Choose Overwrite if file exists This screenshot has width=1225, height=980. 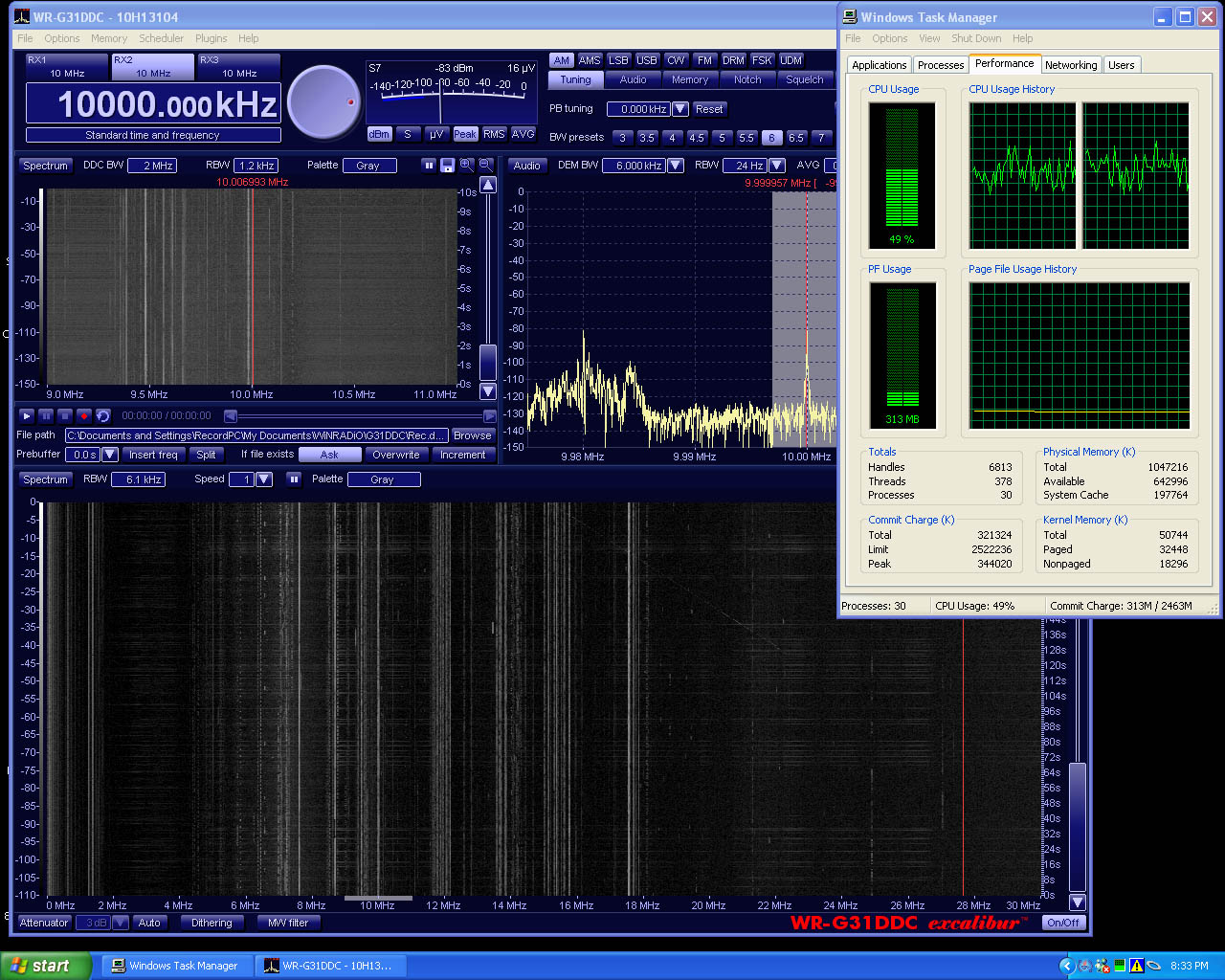click(396, 455)
